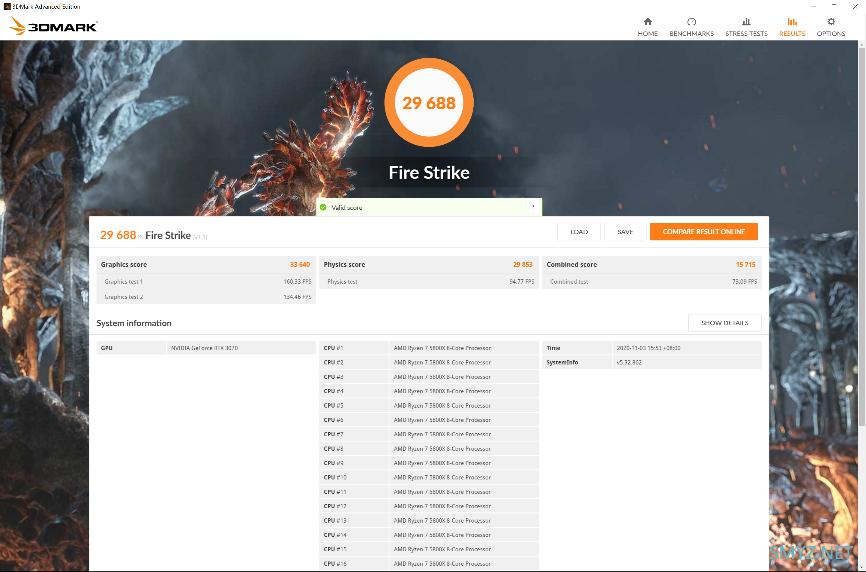Image resolution: width=866 pixels, height=572 pixels.
Task: Select the SystemInfo version row
Action: click(x=652, y=362)
